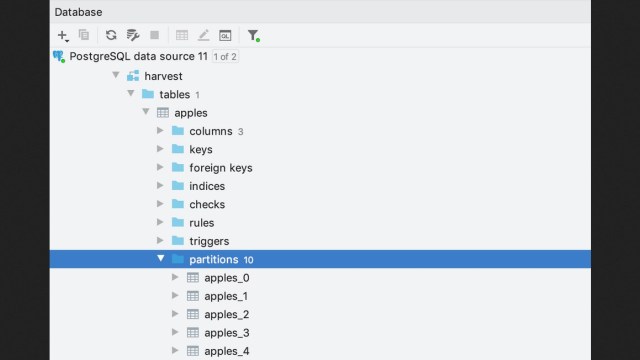The height and width of the screenshot is (360, 640).
Task: Click the PostgreSQL elephant data source icon
Action: 59,56
